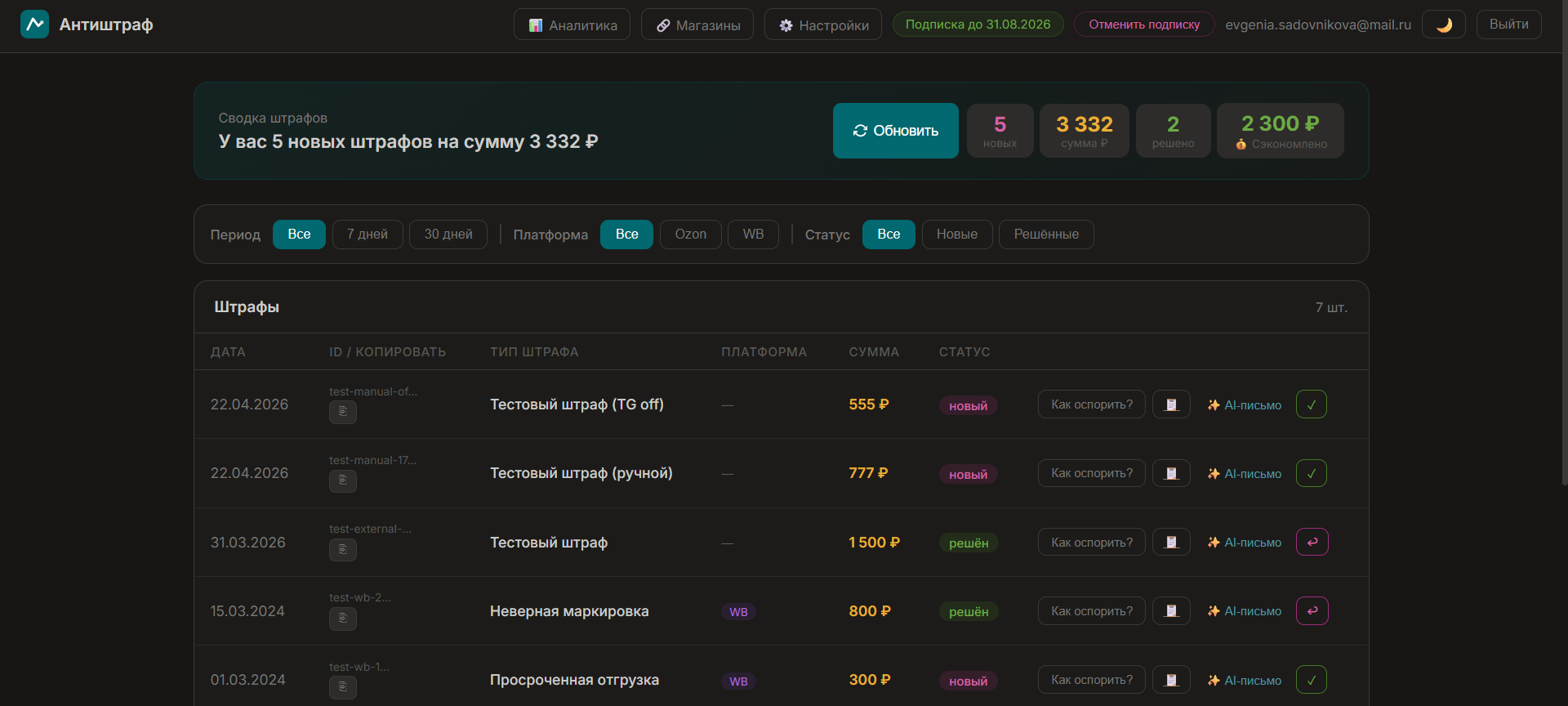Click the 7 шт. fines count
This screenshot has width=1568, height=706.
[1331, 307]
